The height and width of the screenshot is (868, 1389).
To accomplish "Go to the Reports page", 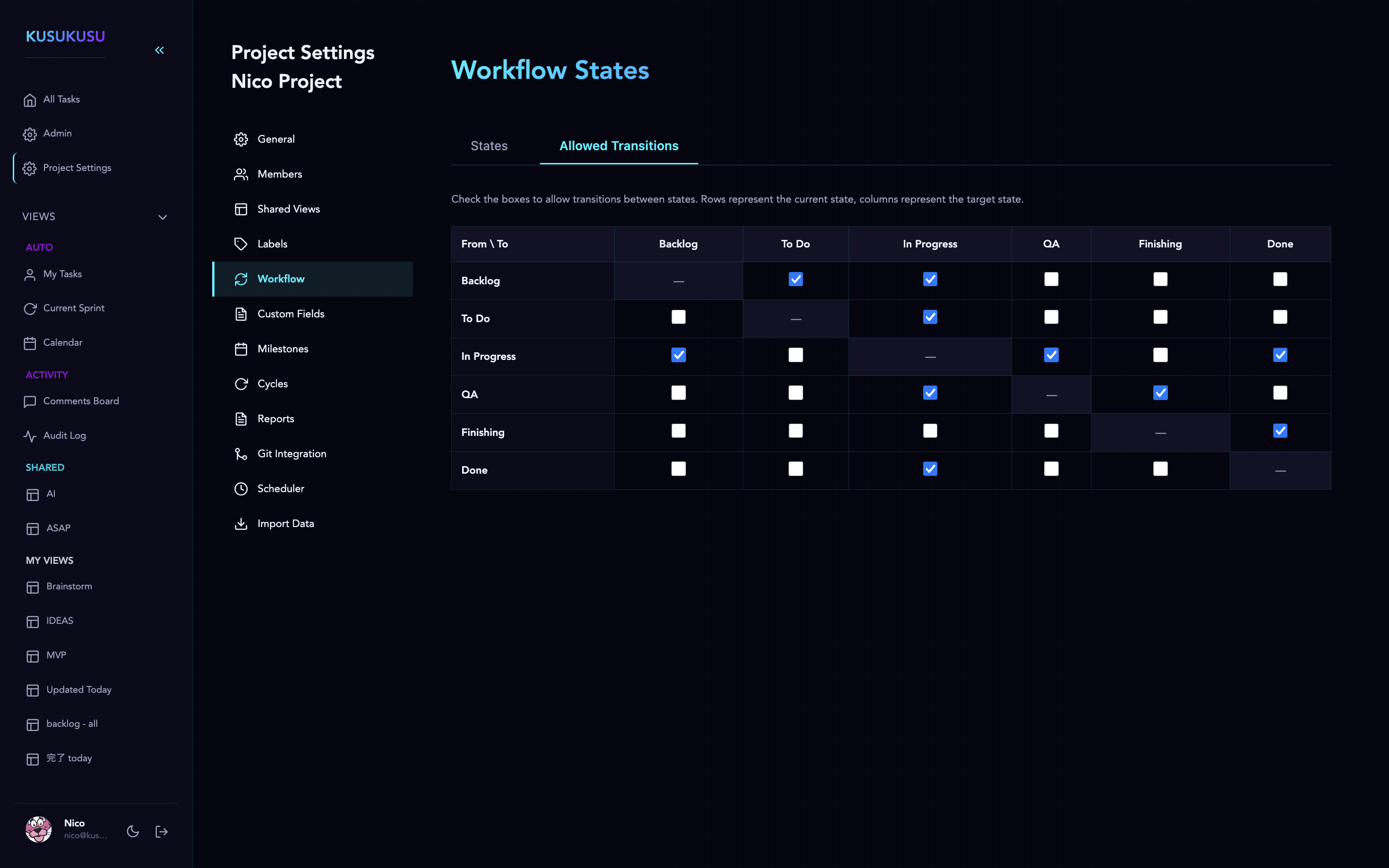I will (275, 418).
